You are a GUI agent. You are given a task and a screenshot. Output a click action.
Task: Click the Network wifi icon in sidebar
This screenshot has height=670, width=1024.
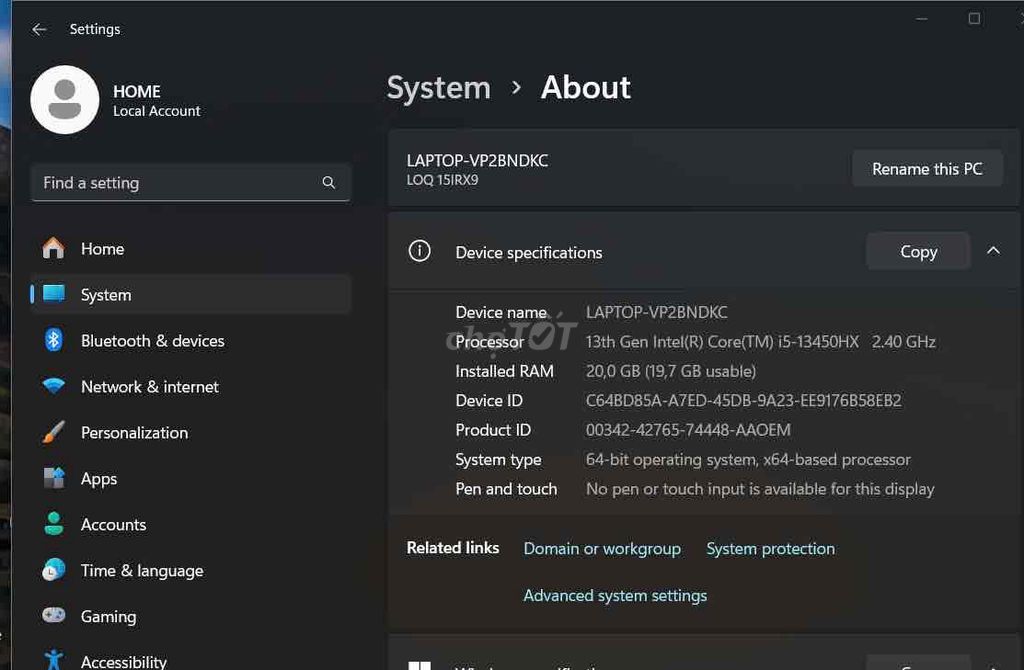click(54, 386)
